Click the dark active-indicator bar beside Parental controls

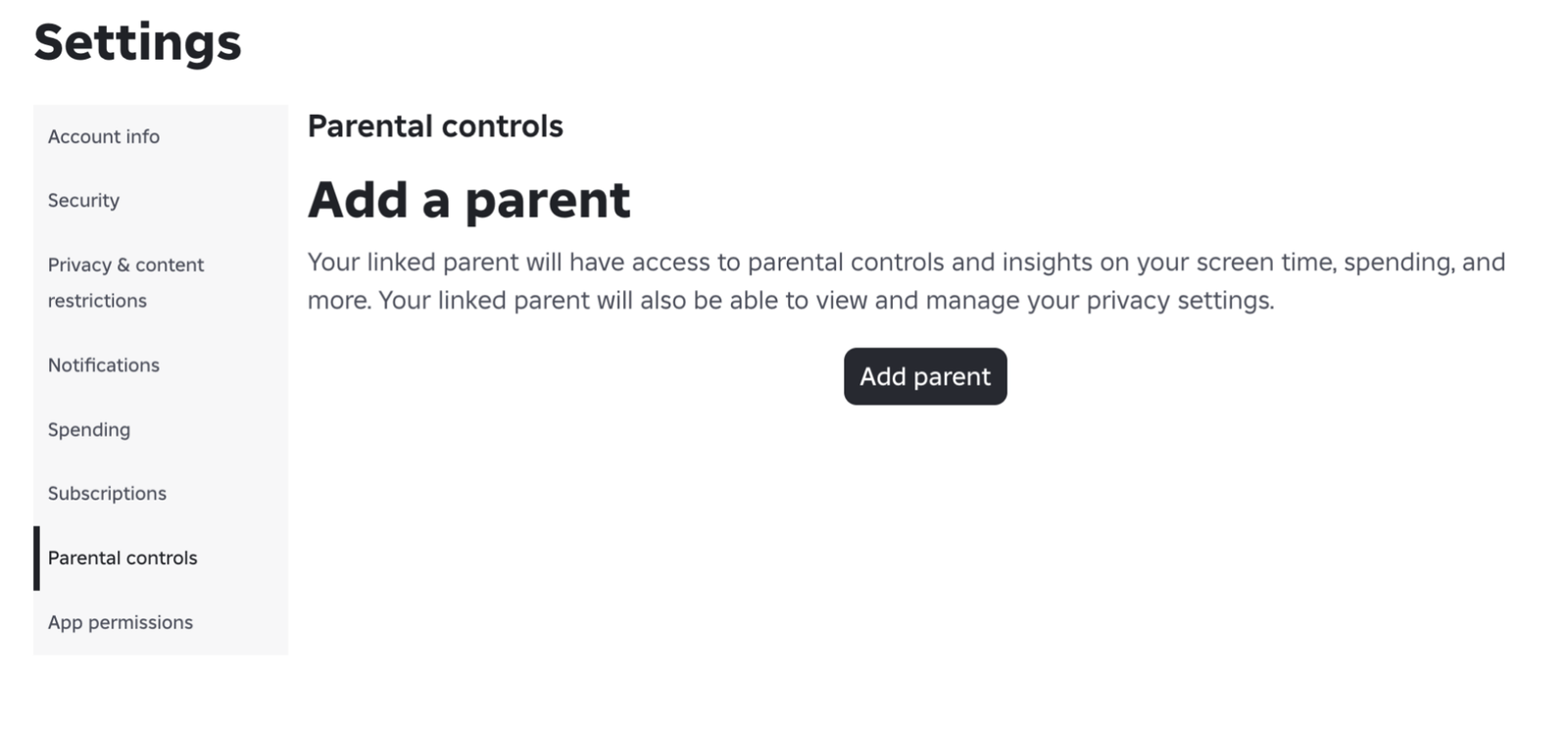pos(37,558)
